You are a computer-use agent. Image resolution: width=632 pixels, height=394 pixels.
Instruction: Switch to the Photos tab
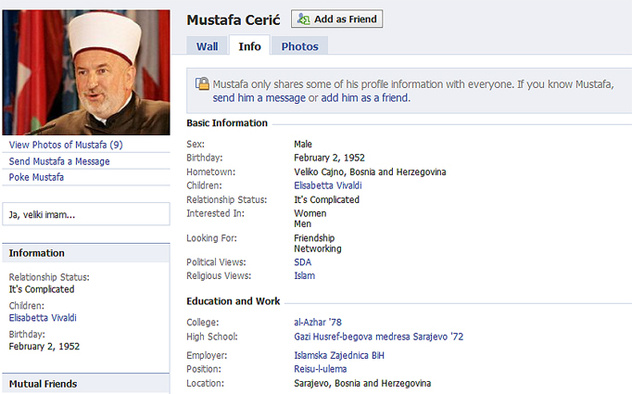tap(299, 46)
